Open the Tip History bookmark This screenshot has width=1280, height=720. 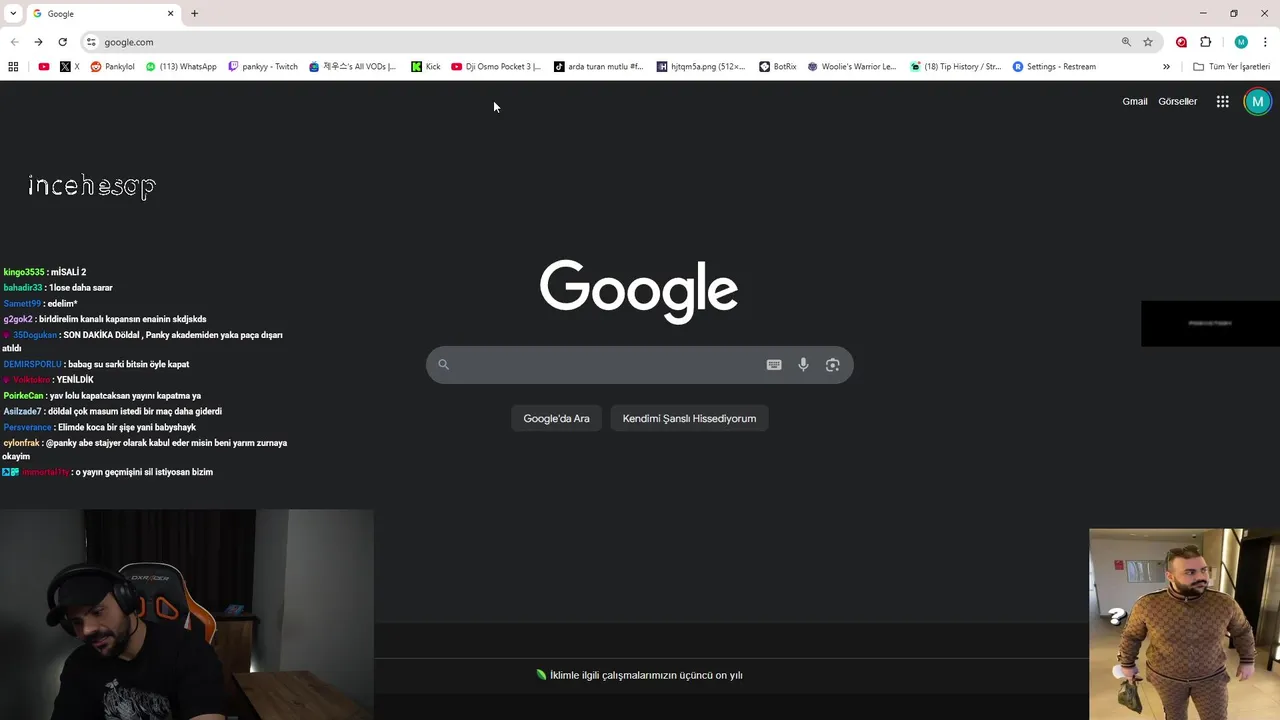pyautogui.click(x=955, y=67)
